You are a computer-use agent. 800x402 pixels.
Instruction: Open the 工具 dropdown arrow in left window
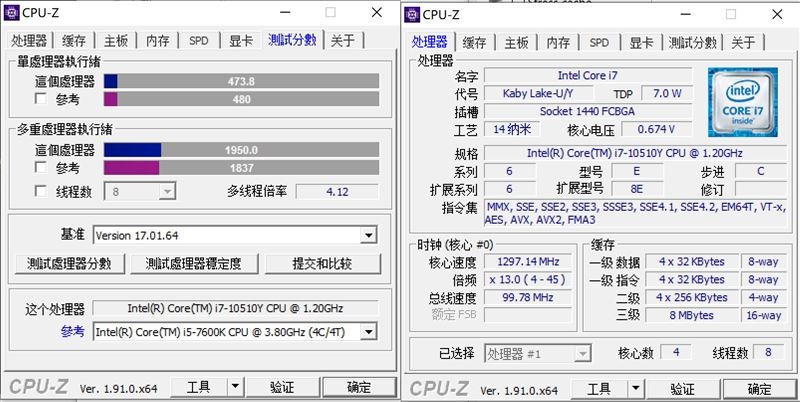[x=235, y=387]
